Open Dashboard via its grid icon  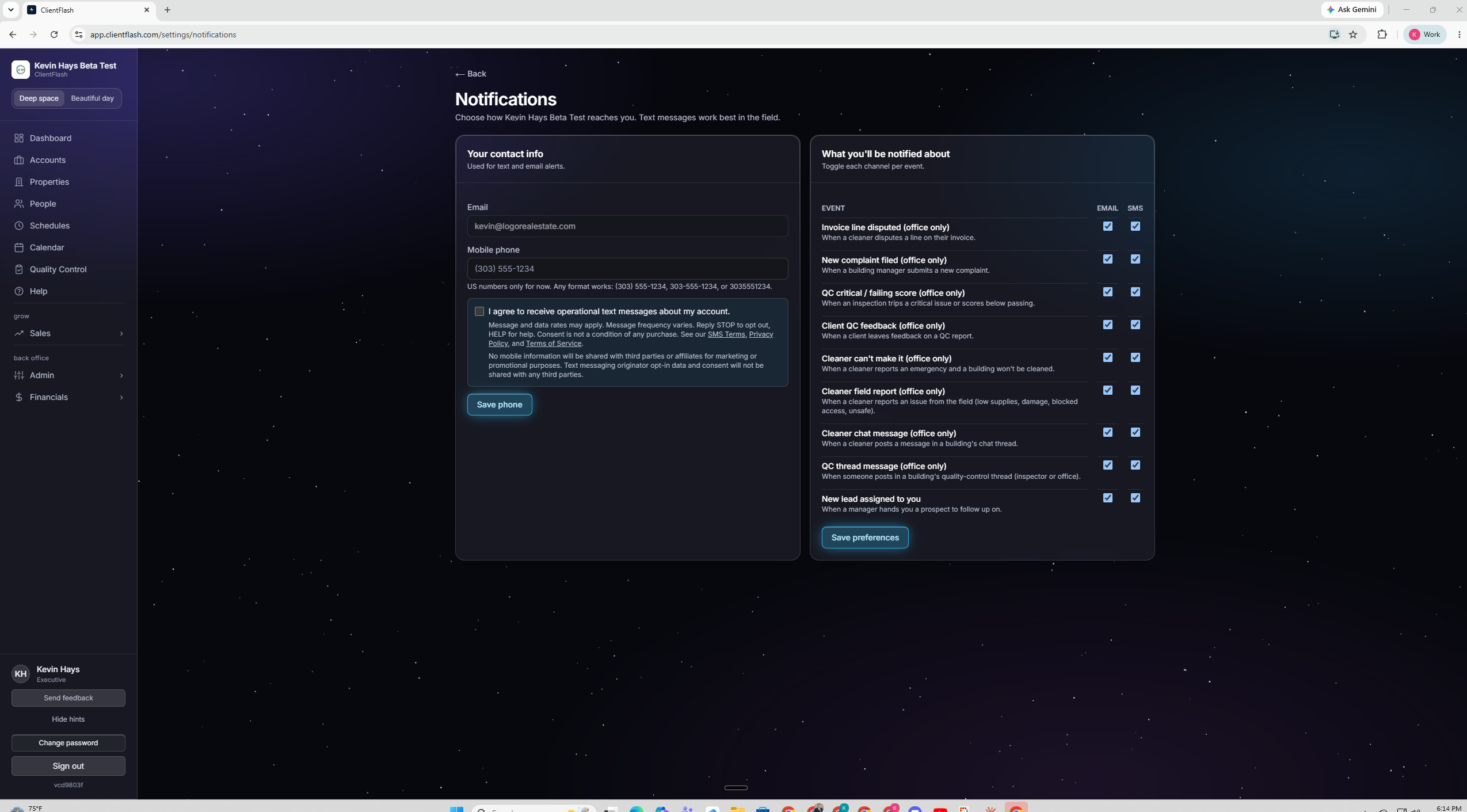(19, 138)
